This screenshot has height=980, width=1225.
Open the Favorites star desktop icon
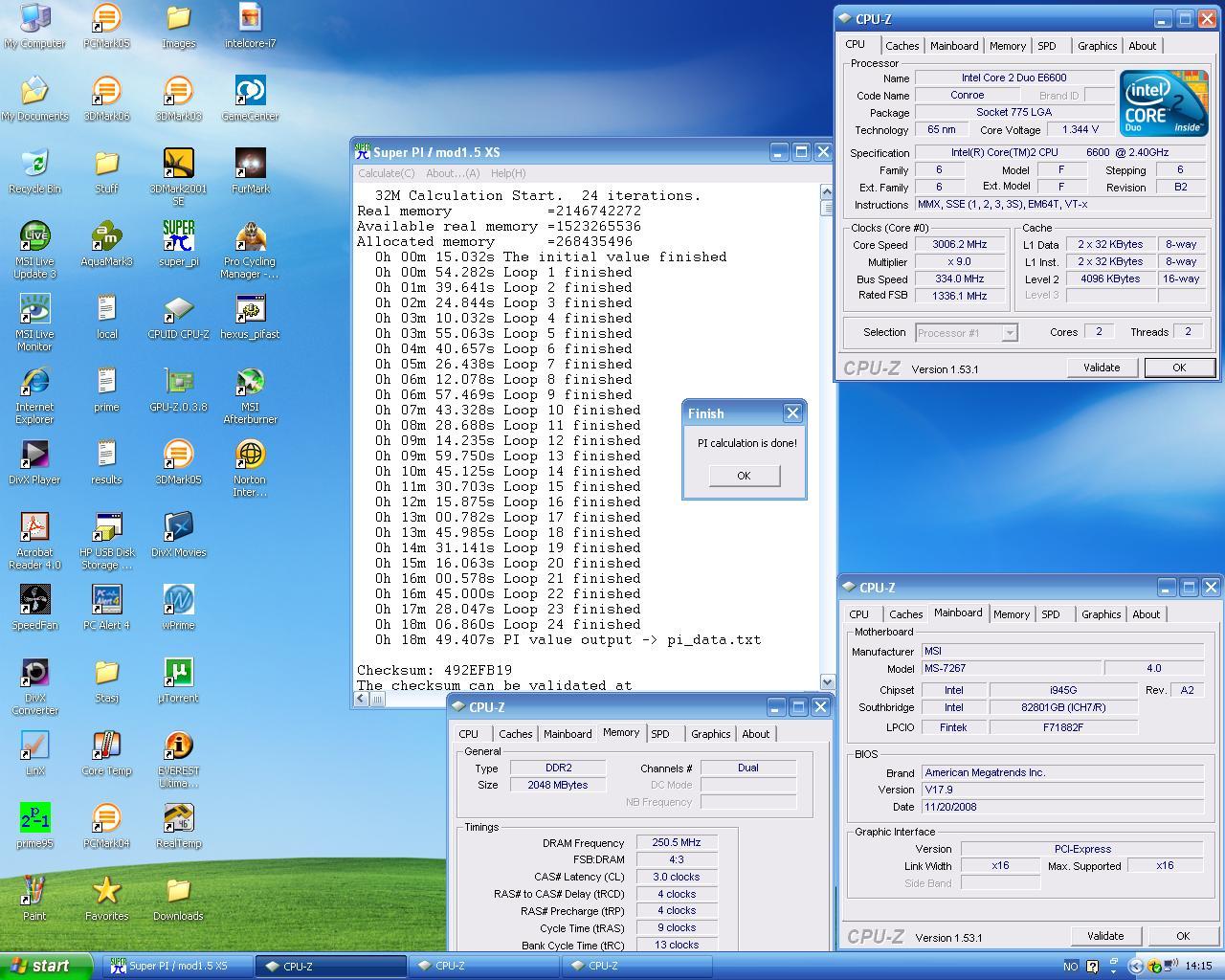coord(106,899)
